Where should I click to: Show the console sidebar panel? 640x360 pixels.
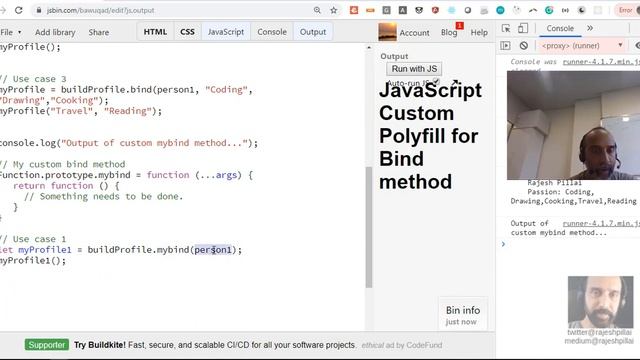pyautogui.click(x=505, y=45)
